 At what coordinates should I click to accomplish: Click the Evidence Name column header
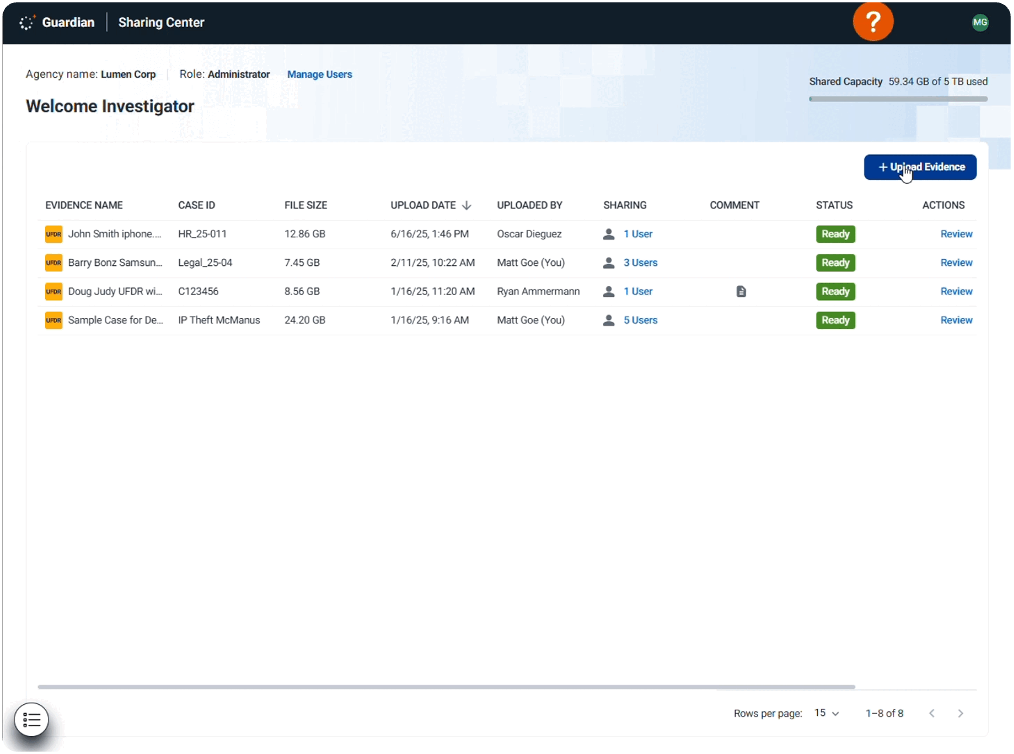coord(84,205)
